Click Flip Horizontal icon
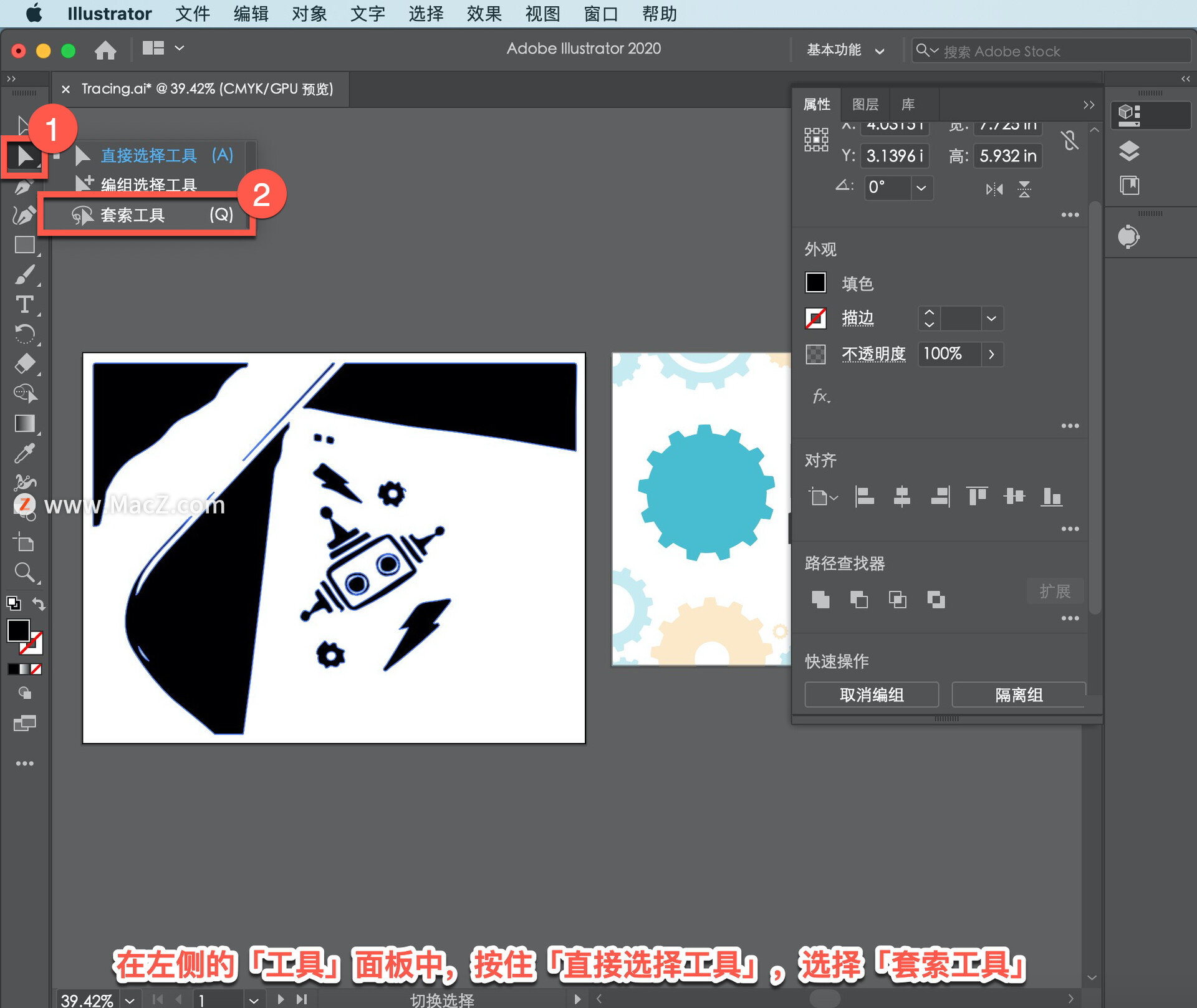This screenshot has width=1197, height=1008. click(994, 189)
